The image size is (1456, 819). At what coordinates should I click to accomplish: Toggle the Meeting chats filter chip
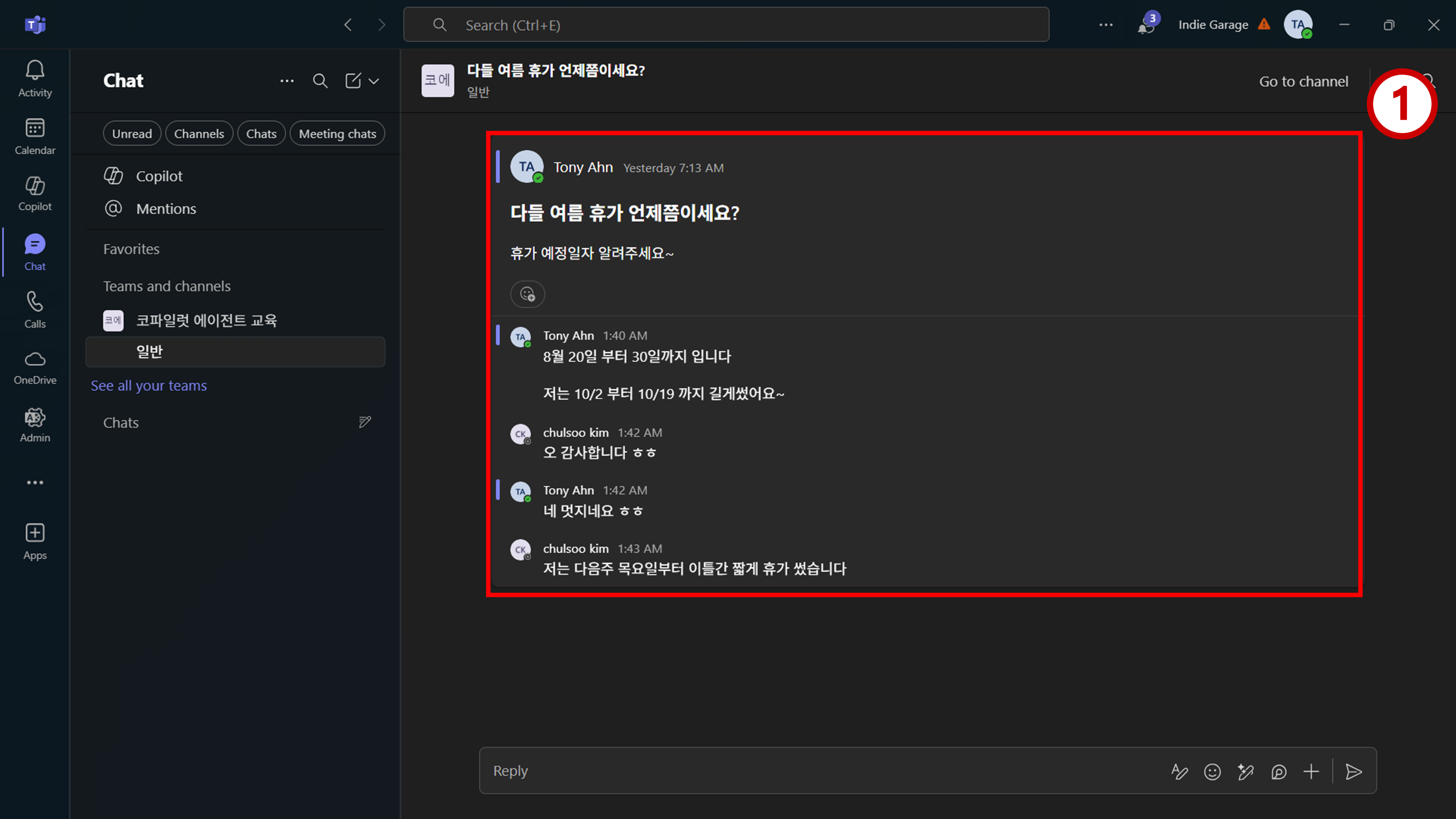pyautogui.click(x=337, y=133)
